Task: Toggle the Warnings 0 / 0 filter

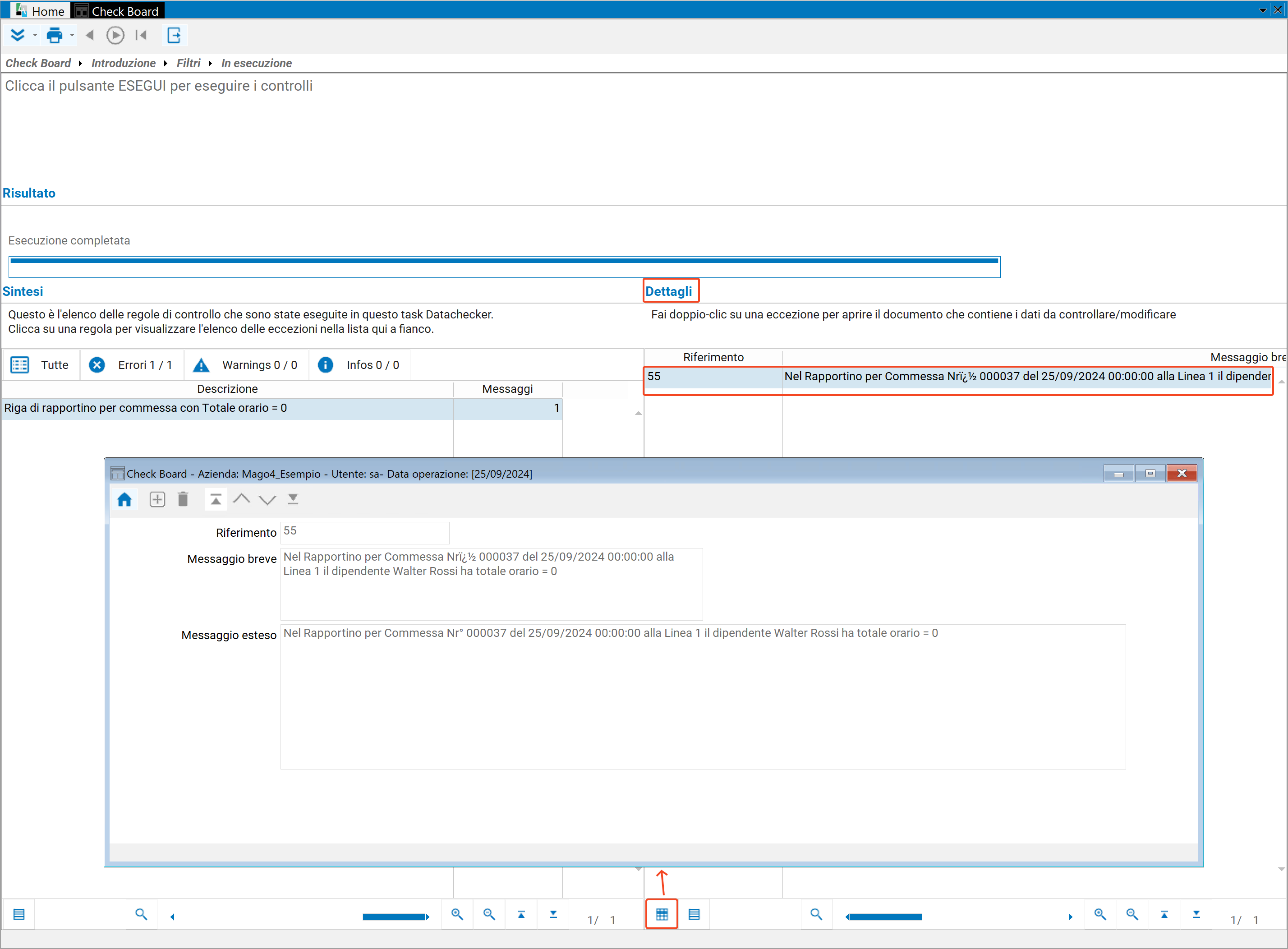Action: tap(246, 365)
